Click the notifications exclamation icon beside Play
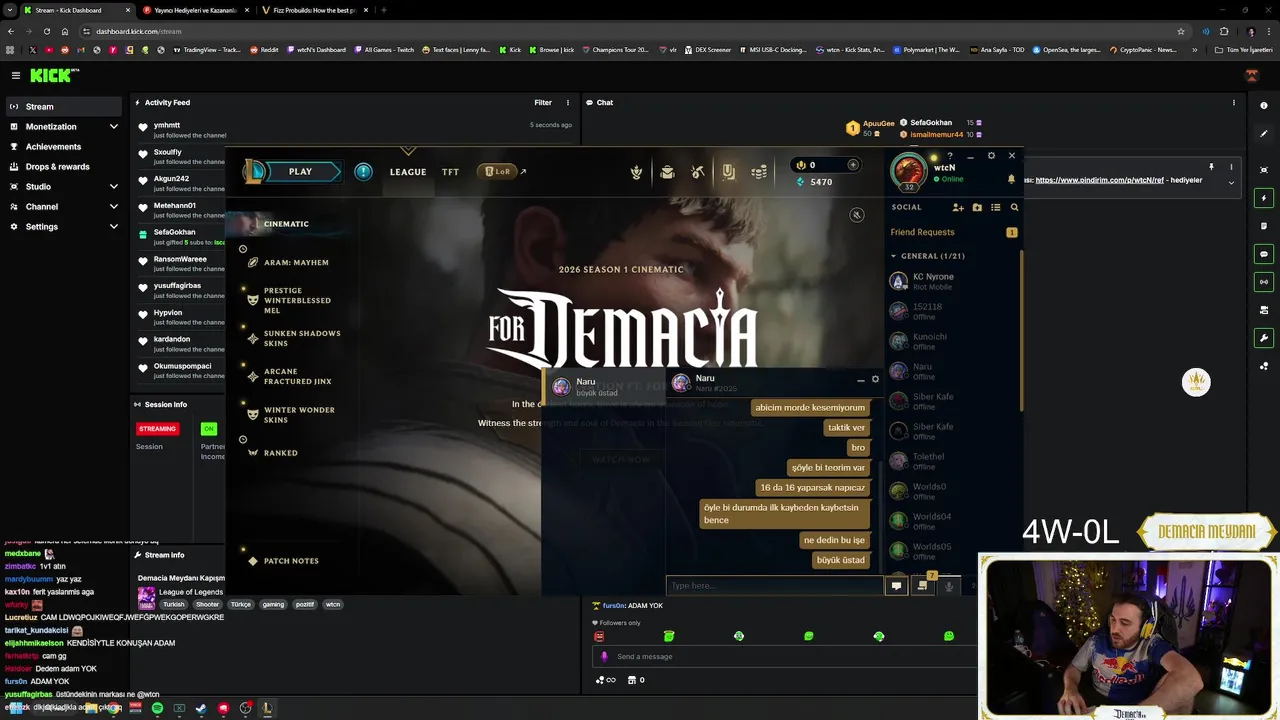Screen dimensions: 1280x720 [363, 172]
